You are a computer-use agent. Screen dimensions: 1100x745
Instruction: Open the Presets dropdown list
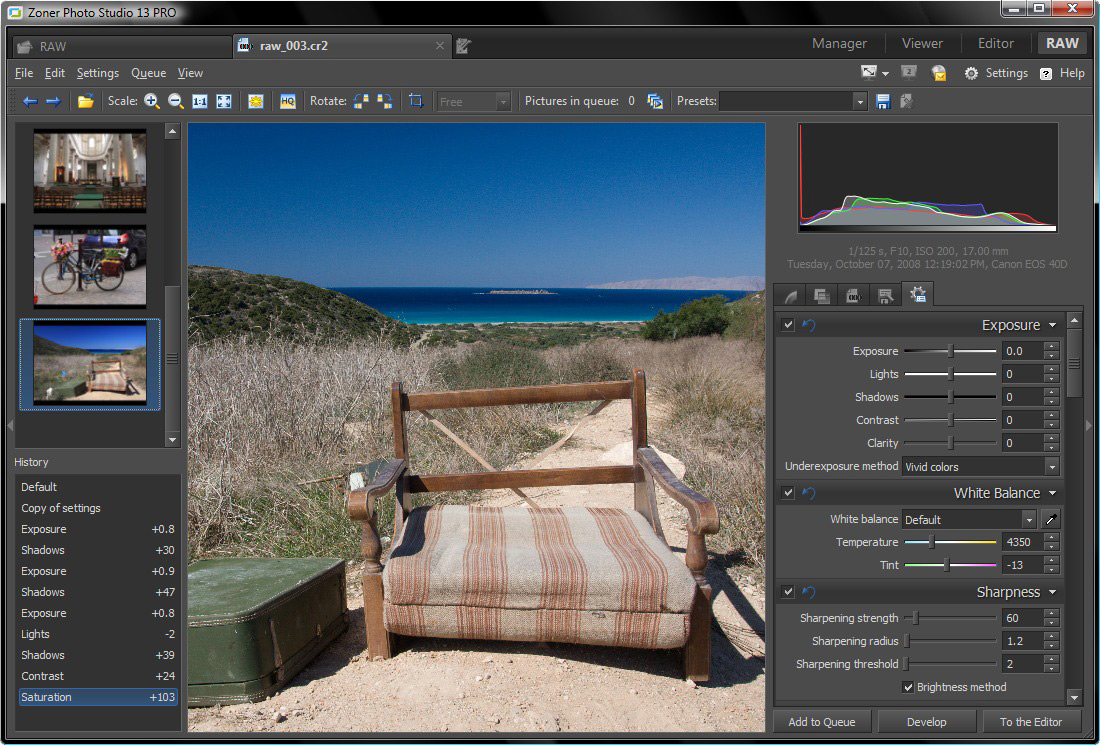tap(858, 100)
